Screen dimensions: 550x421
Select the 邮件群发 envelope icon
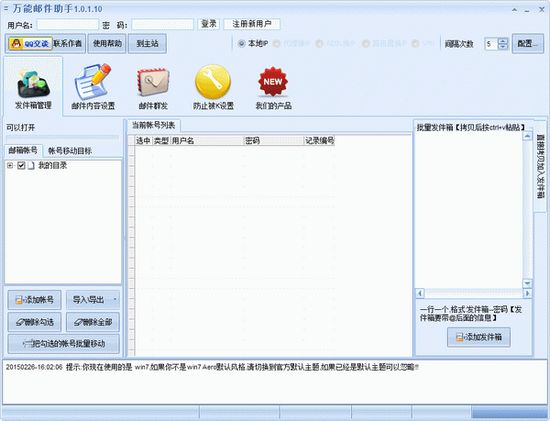coord(153,82)
